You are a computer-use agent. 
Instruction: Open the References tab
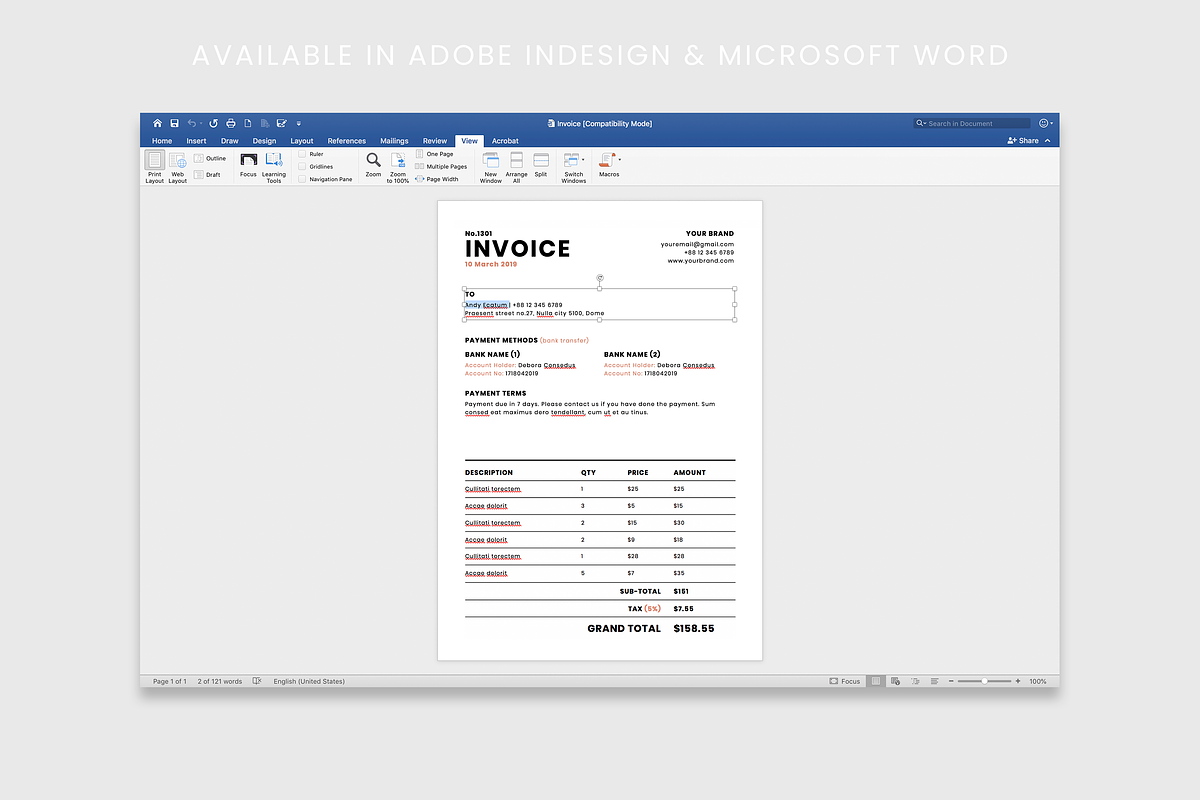tap(347, 141)
